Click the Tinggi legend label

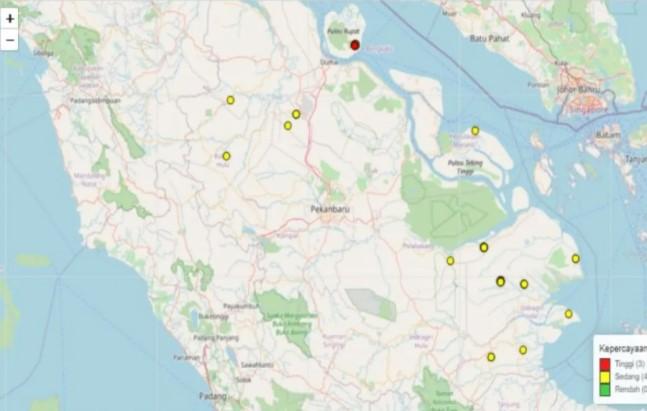click(x=629, y=364)
